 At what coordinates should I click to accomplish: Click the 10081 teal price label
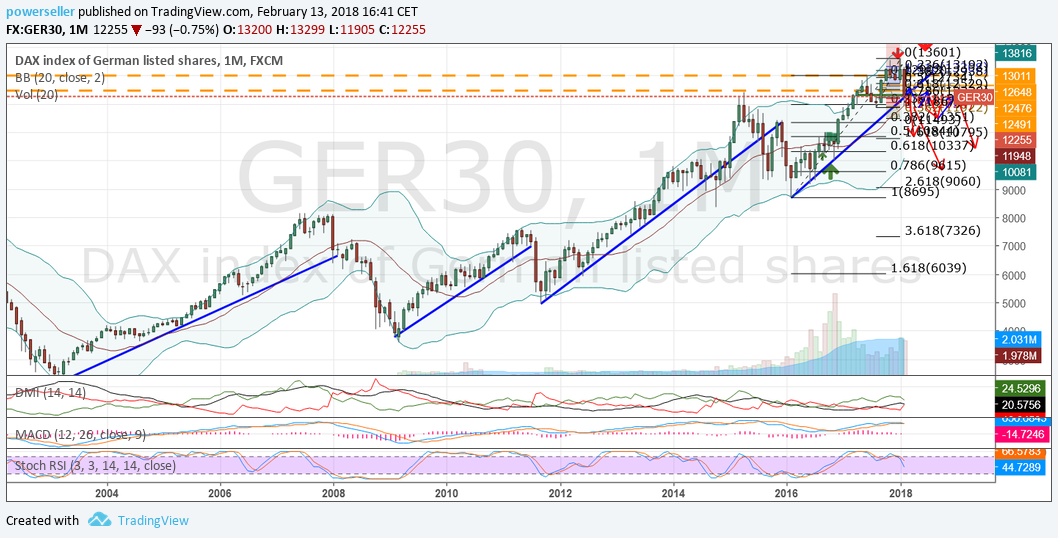coord(1015,172)
